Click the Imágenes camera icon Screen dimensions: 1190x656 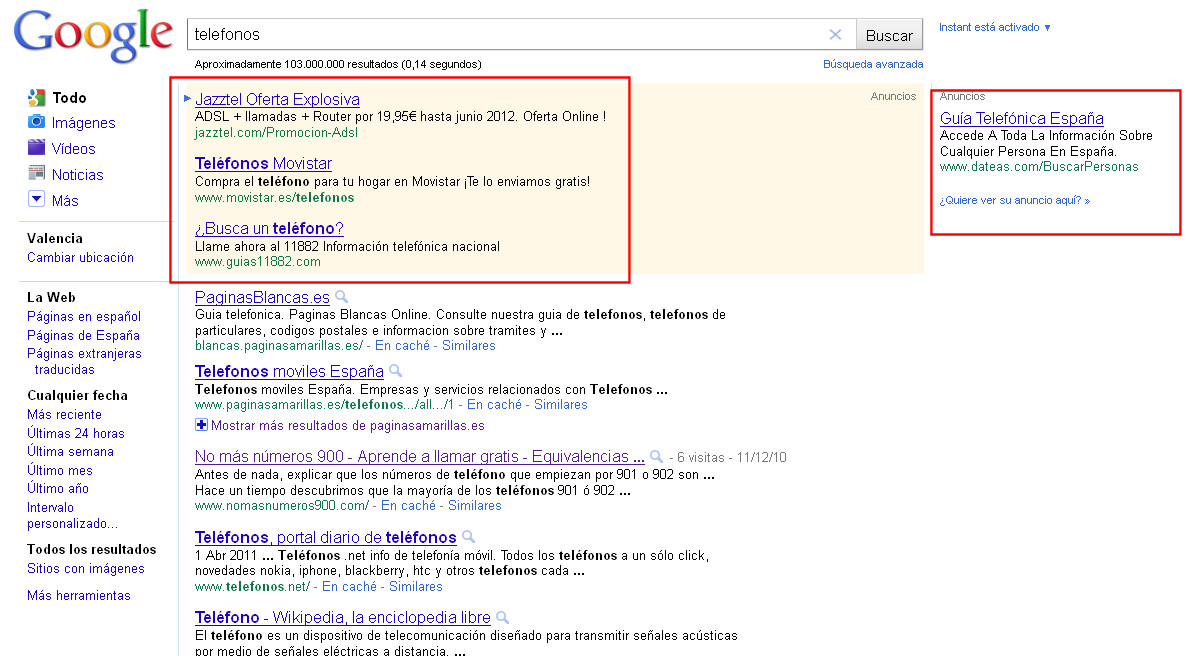point(36,122)
